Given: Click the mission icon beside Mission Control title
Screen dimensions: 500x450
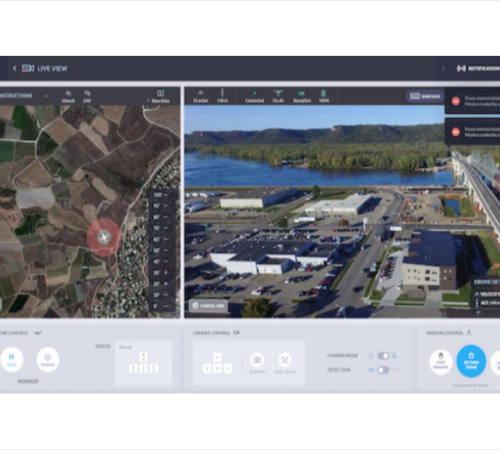Looking at the screenshot, I should click(469, 332).
